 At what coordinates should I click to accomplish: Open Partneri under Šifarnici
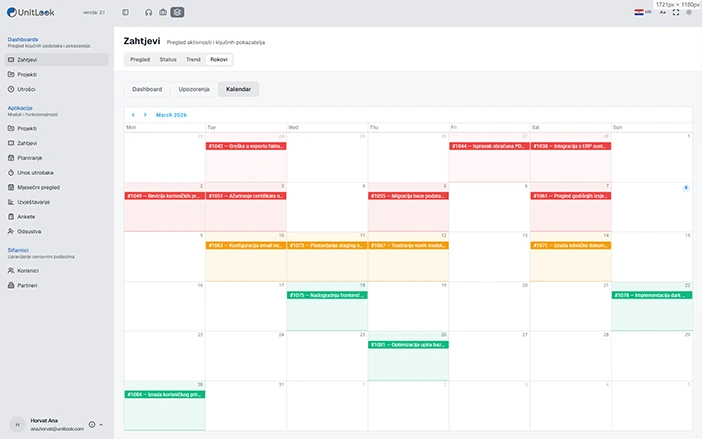(x=57, y=286)
